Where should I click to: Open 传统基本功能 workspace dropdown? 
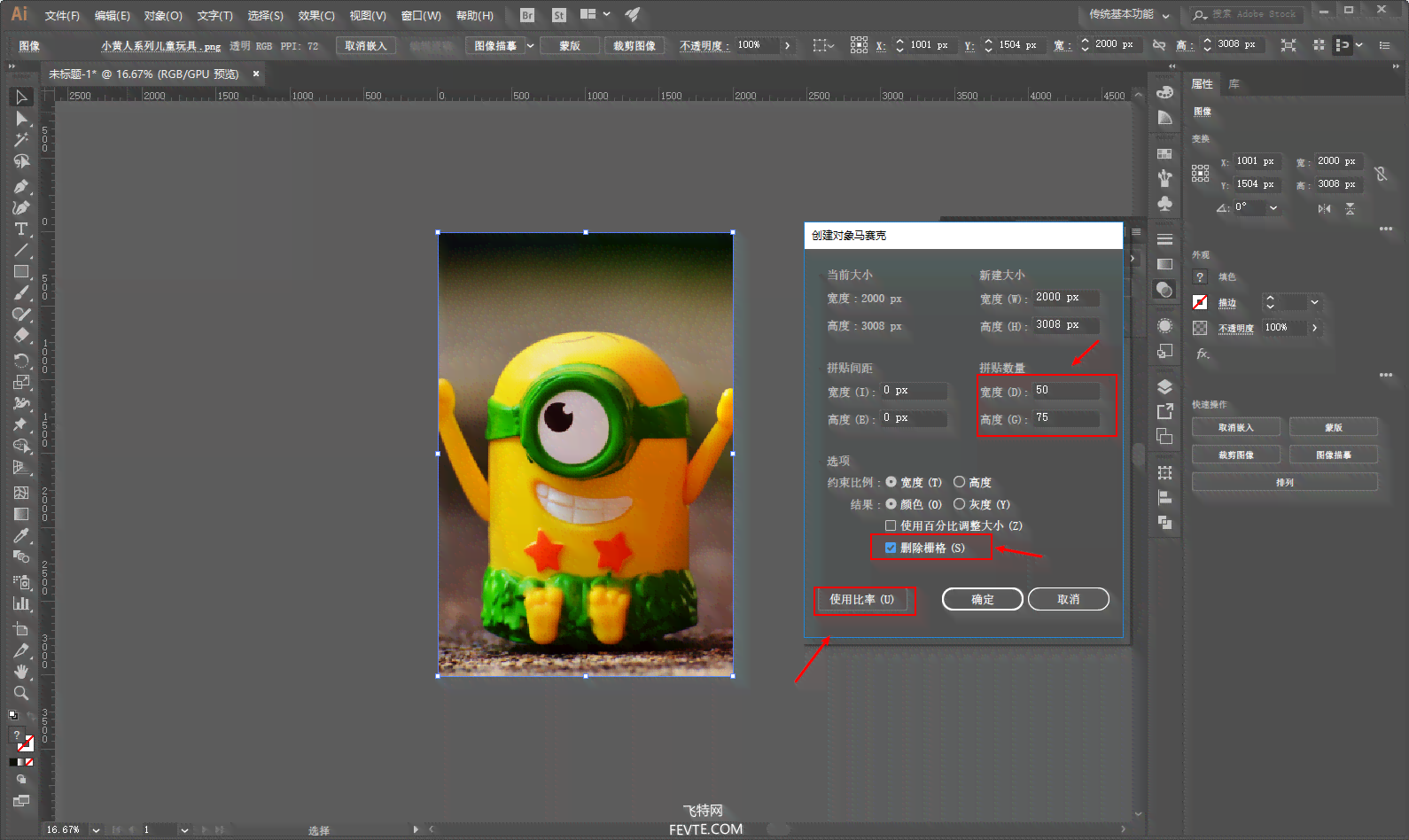1129,15
